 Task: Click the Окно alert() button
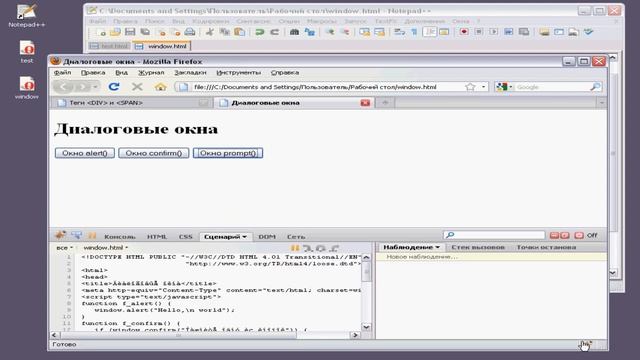[84, 153]
